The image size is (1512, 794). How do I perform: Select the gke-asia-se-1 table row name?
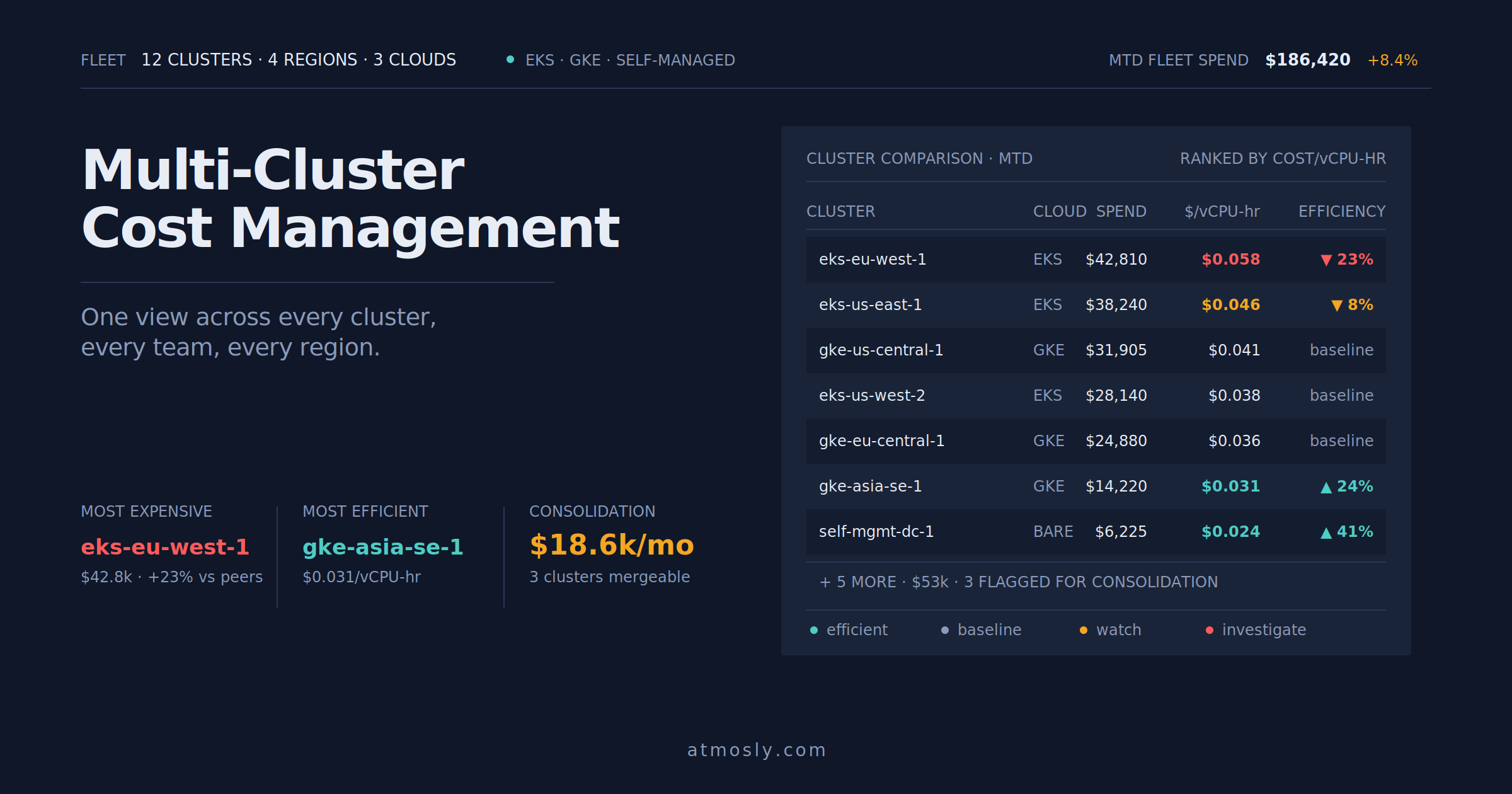point(870,486)
